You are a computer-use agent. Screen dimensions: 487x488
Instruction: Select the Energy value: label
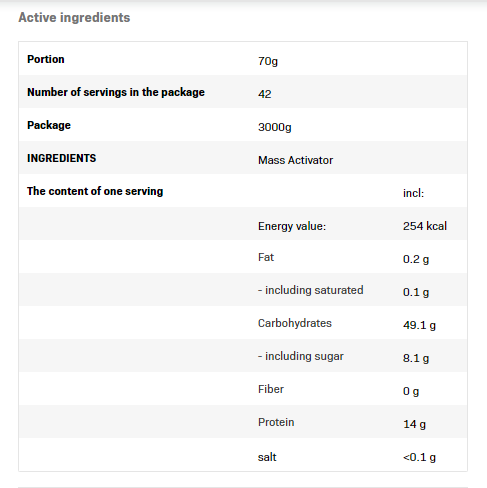292,226
